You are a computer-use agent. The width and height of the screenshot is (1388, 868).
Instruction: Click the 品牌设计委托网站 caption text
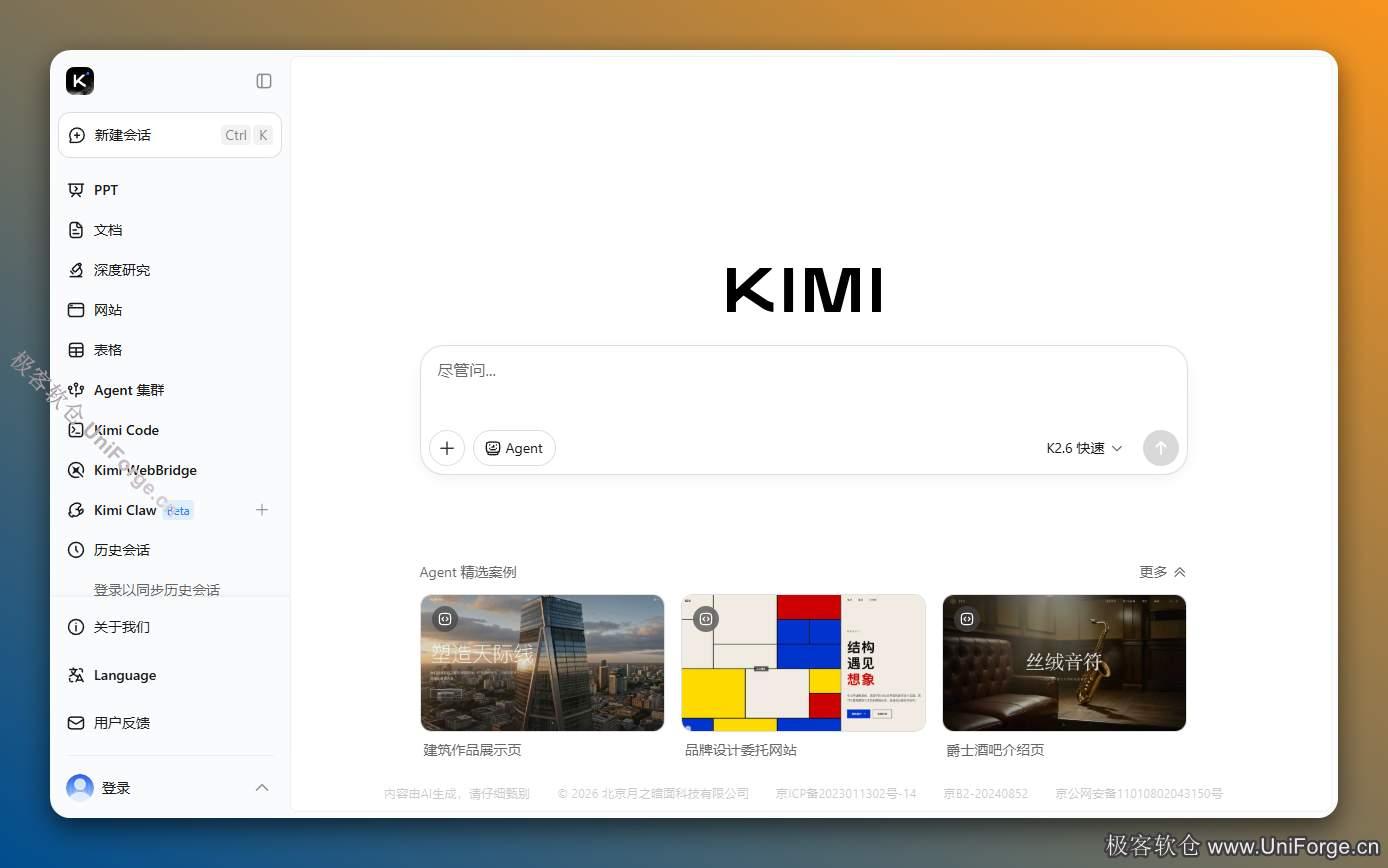(741, 750)
